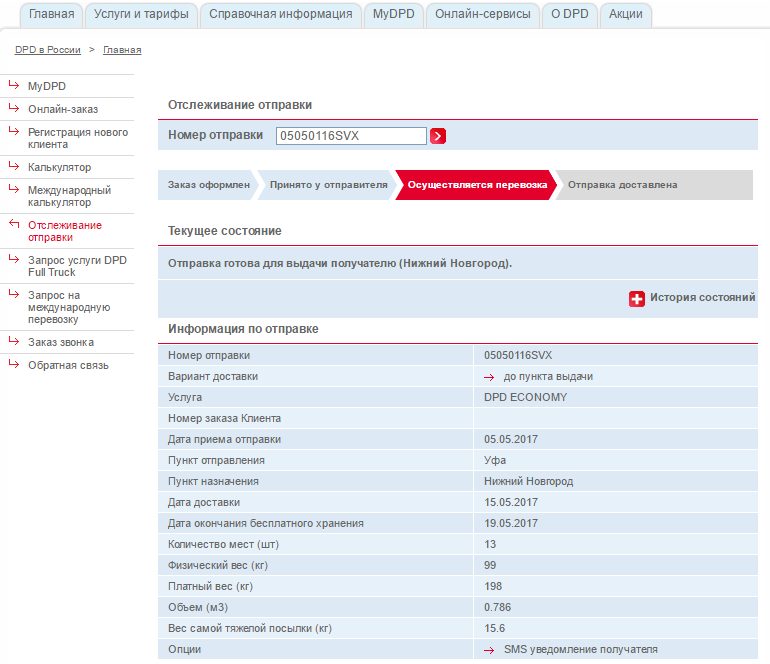Open the Услуги и тарифы tab

[x=141, y=14]
